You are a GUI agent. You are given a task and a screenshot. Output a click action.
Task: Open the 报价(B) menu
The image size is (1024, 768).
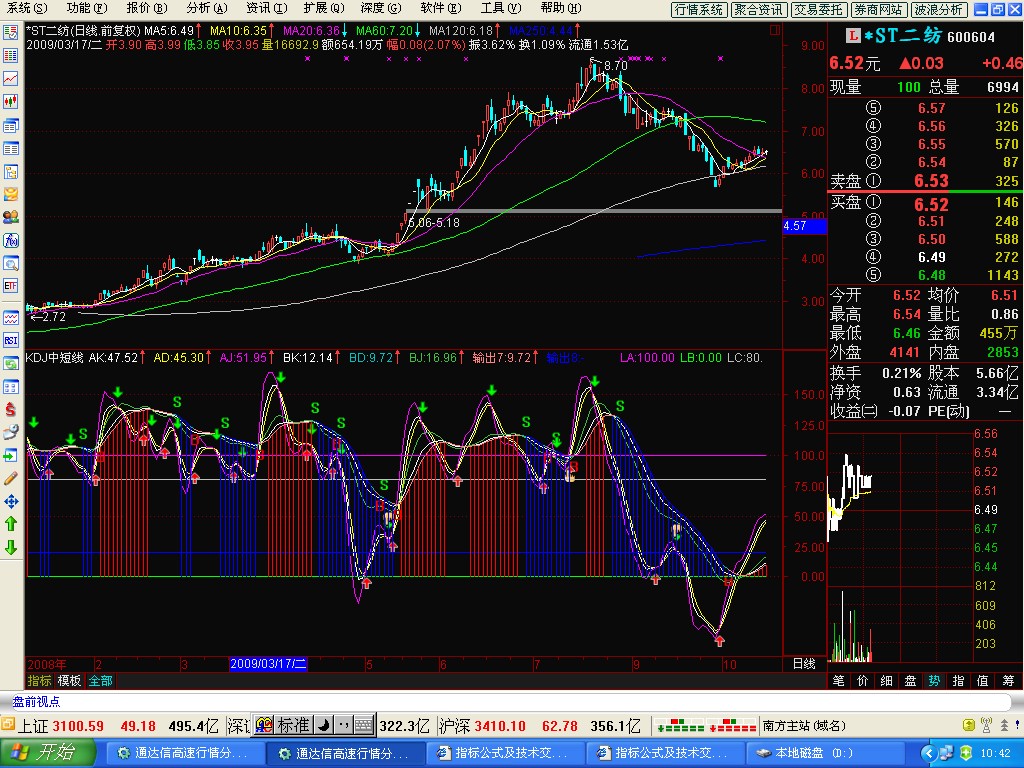147,8
